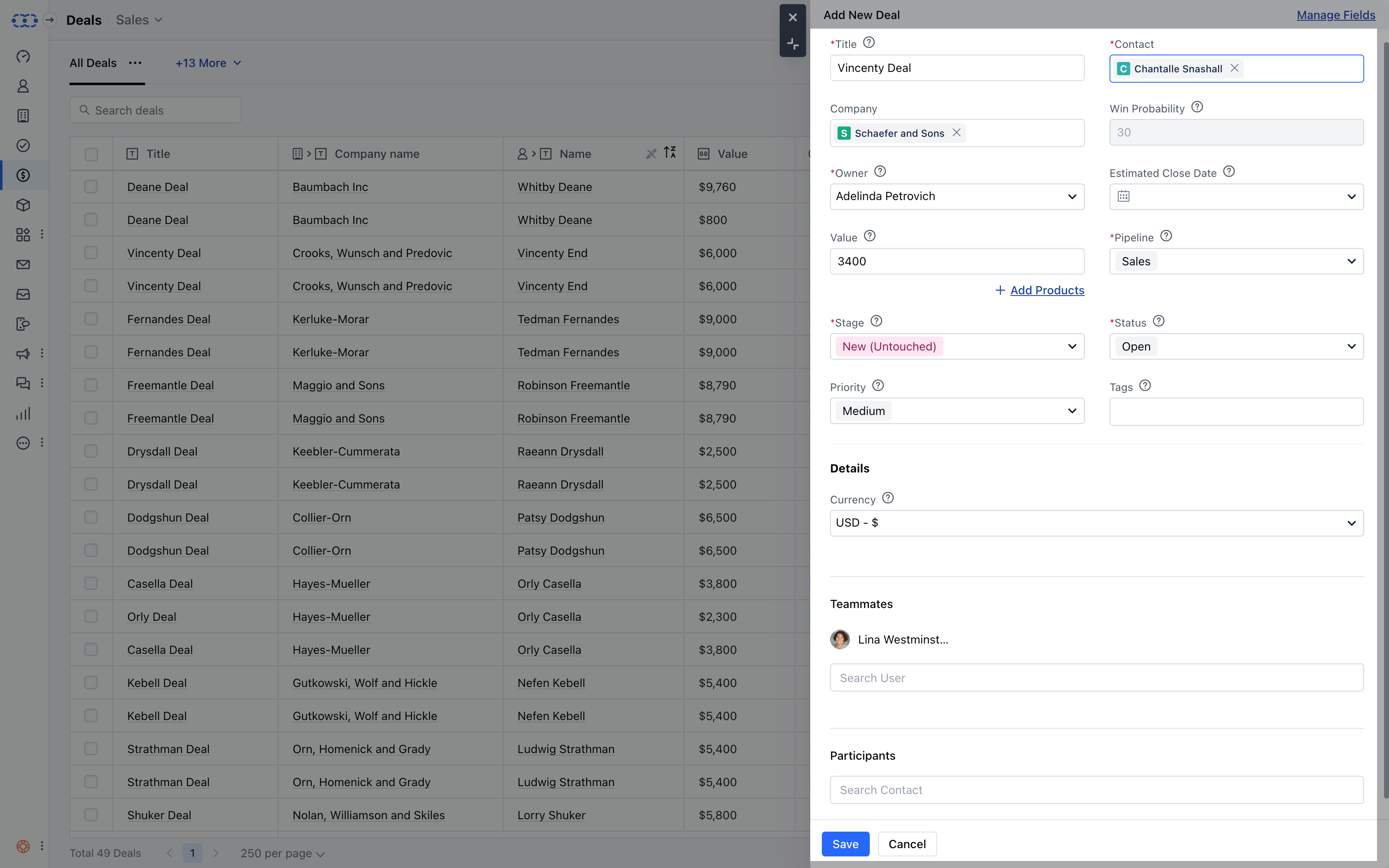Toggle the select-all deals checkbox
This screenshot has width=1389, height=868.
tap(91, 154)
